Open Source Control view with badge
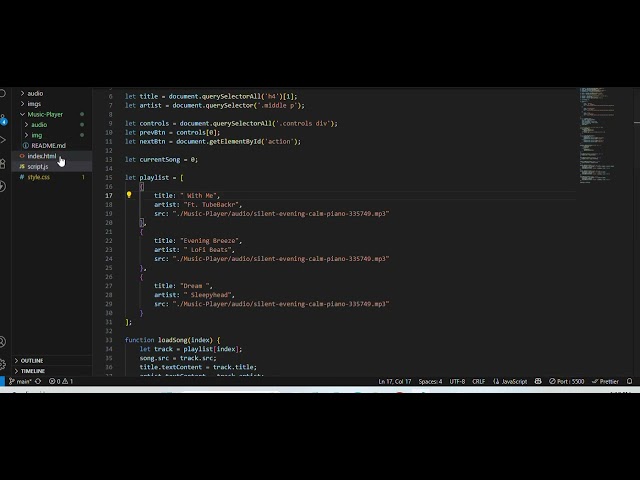The width and height of the screenshot is (640, 480). coord(3,119)
